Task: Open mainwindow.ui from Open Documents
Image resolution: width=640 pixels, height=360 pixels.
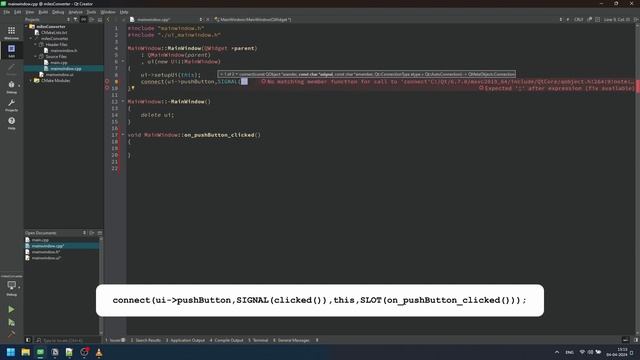Action: [x=46, y=258]
